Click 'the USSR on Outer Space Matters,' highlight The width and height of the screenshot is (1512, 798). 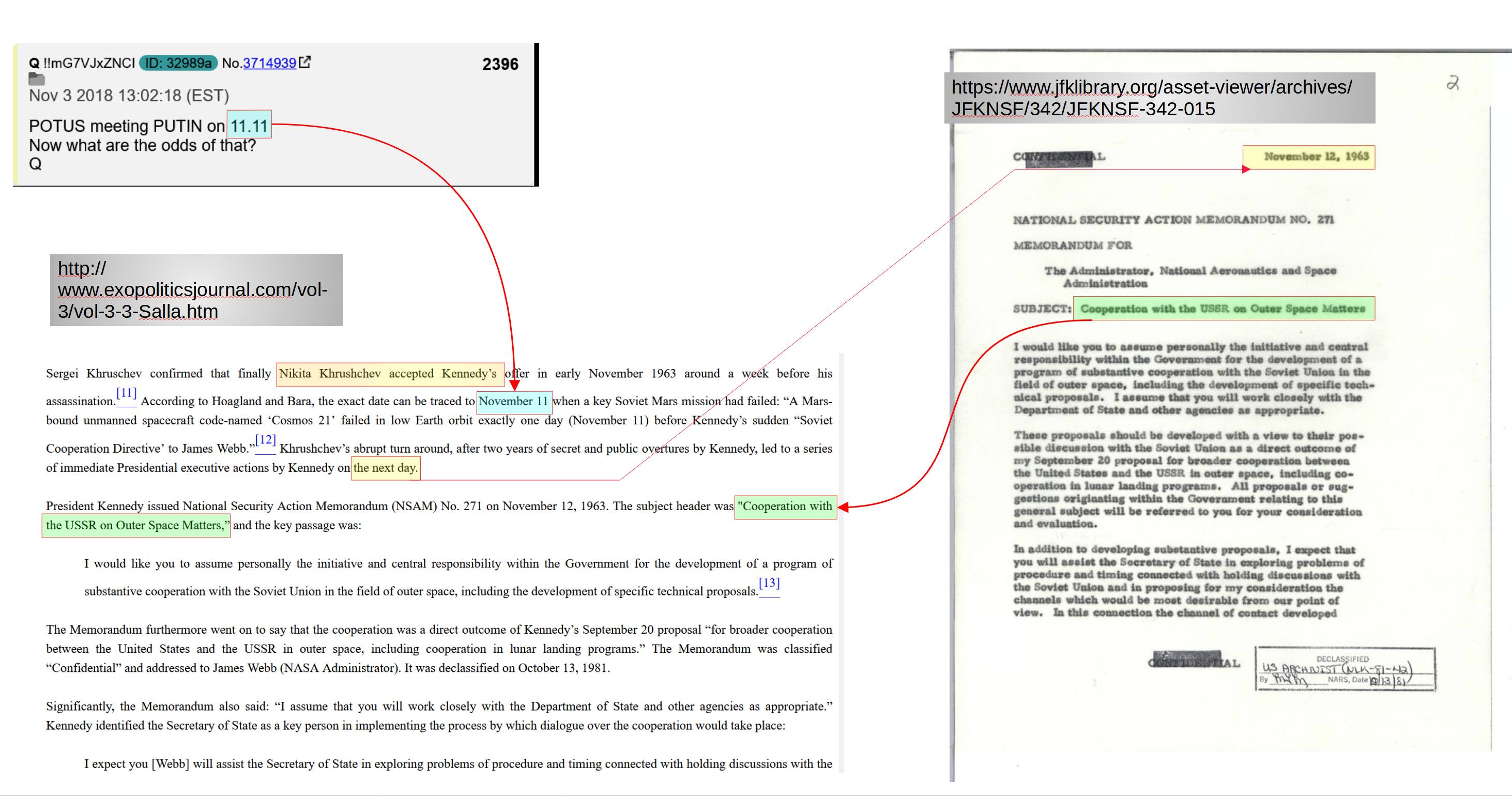[x=136, y=526]
